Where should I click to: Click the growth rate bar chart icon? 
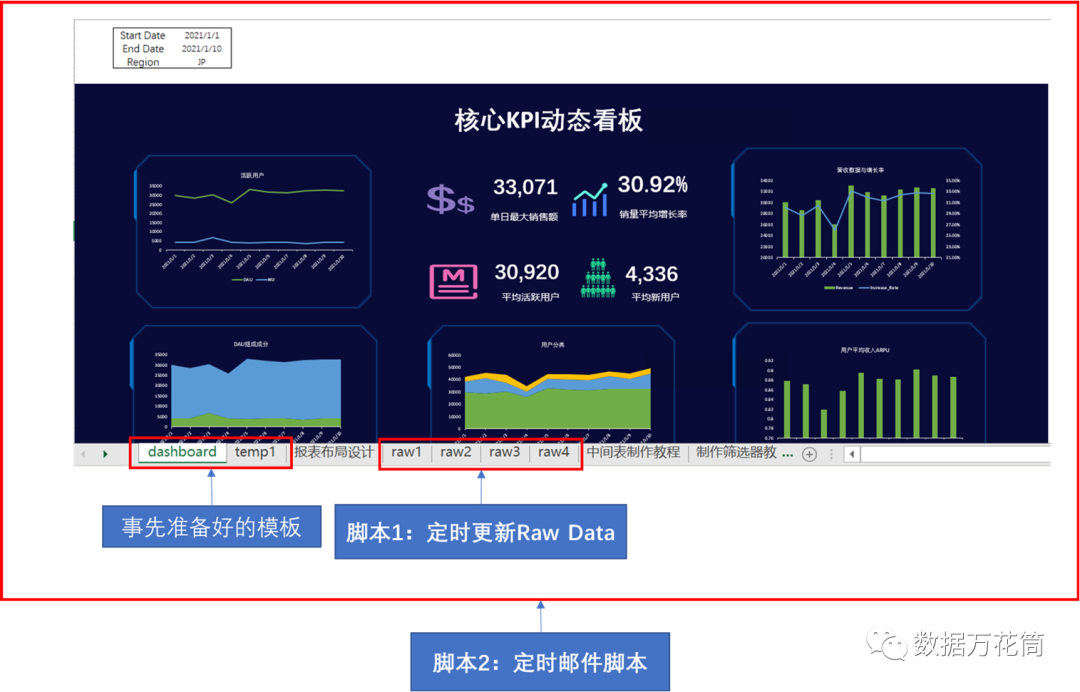(x=590, y=200)
